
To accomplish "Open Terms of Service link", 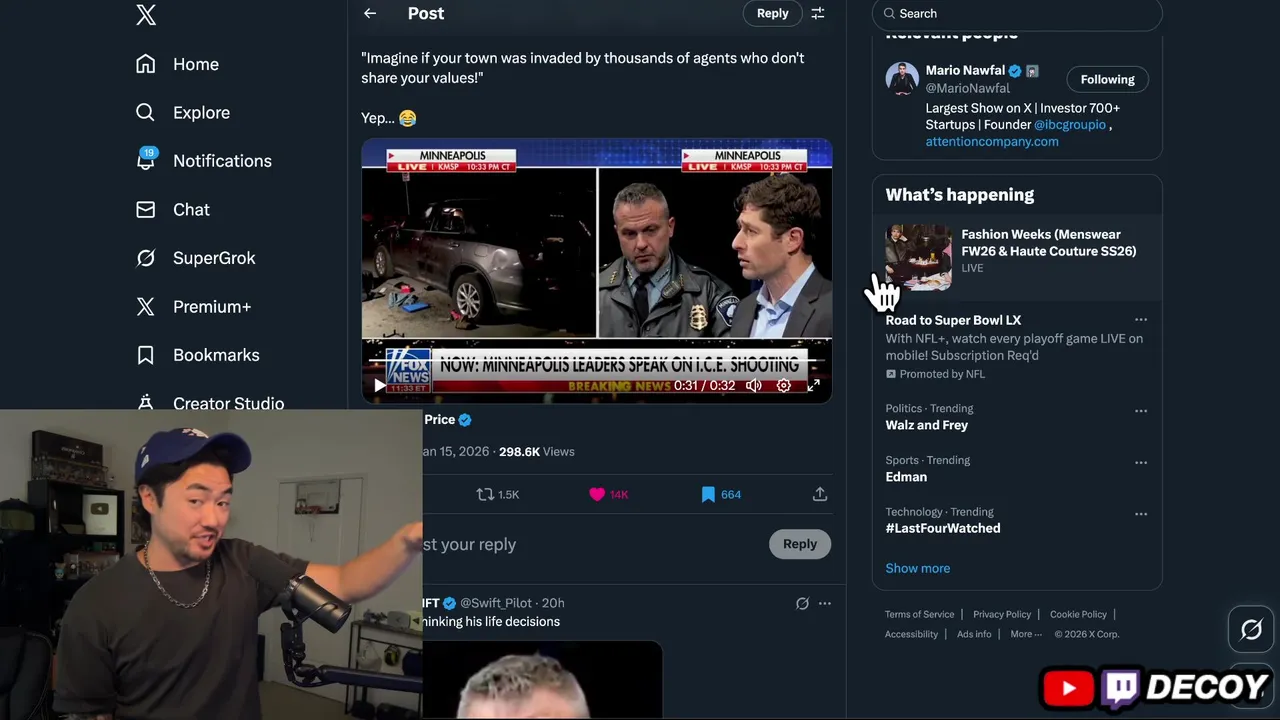I will (919, 614).
